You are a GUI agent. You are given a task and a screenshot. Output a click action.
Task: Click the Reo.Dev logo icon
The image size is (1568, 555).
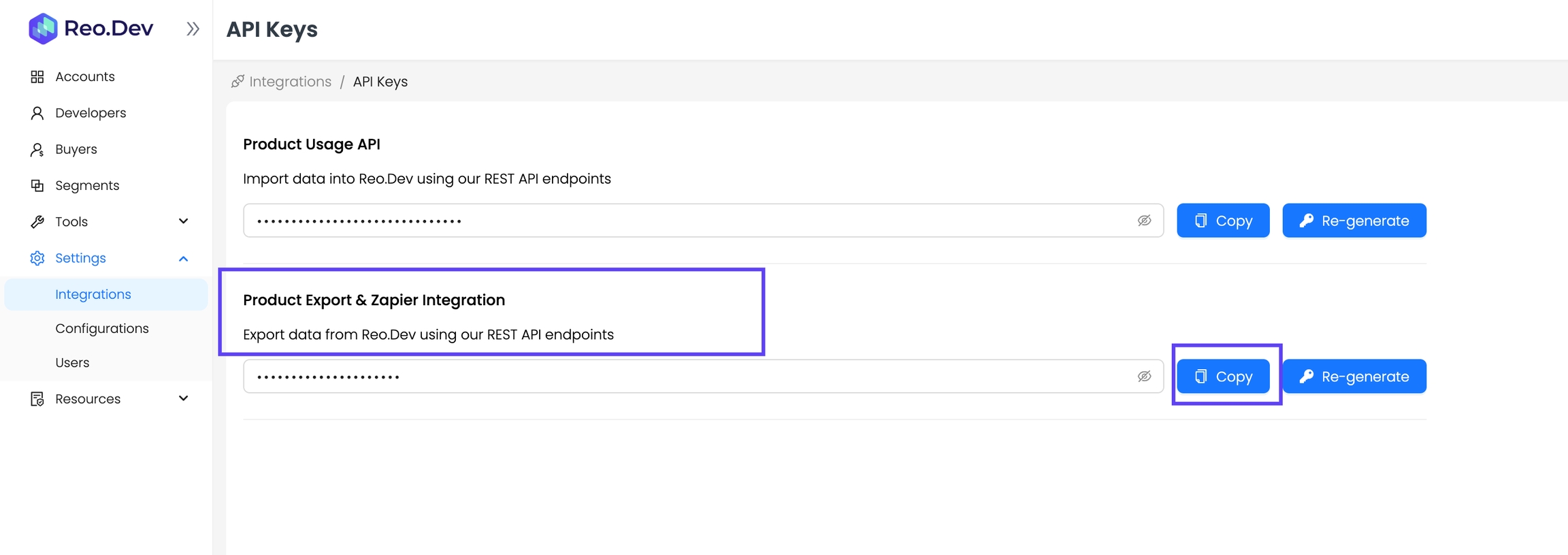pyautogui.click(x=43, y=29)
